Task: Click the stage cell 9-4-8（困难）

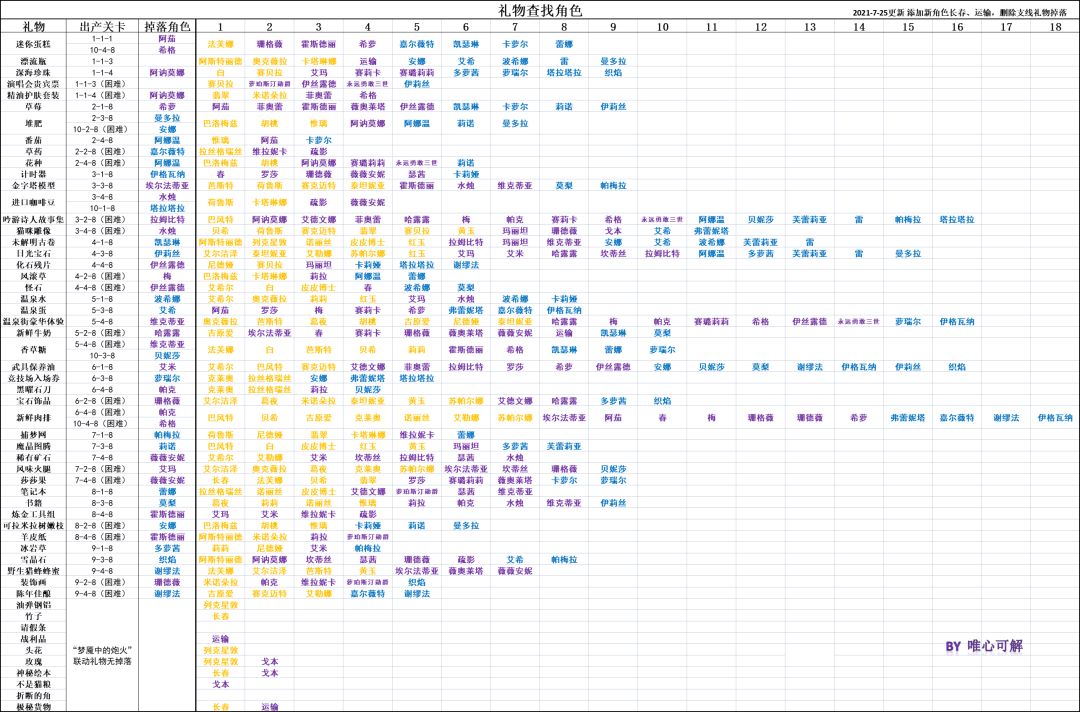Action: 103,594
